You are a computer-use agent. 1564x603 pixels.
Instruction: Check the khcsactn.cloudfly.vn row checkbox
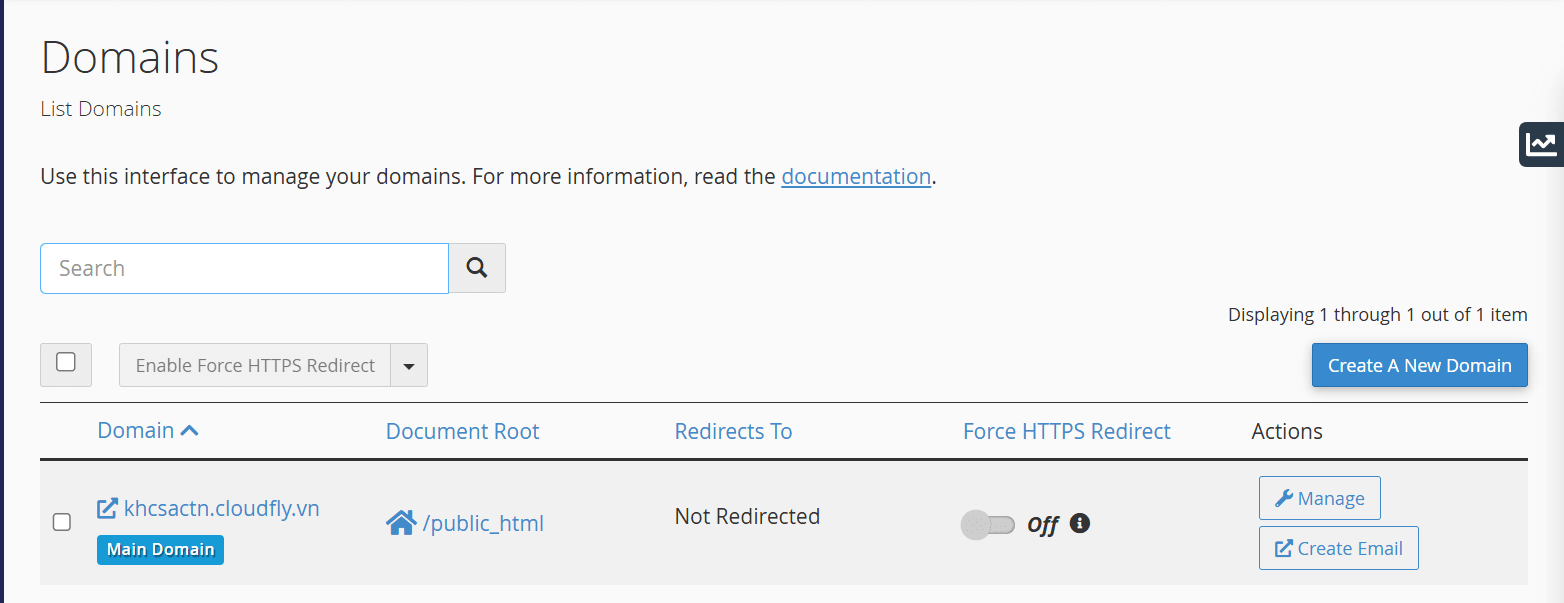[62, 522]
